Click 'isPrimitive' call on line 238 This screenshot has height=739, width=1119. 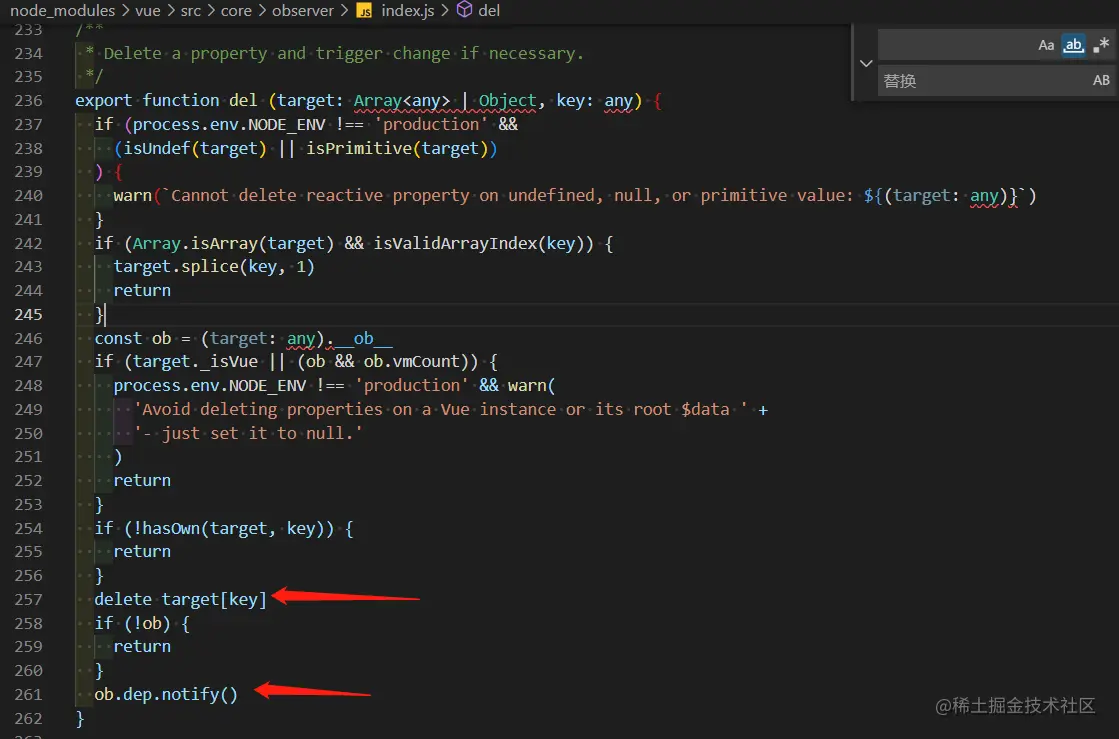tap(359, 148)
